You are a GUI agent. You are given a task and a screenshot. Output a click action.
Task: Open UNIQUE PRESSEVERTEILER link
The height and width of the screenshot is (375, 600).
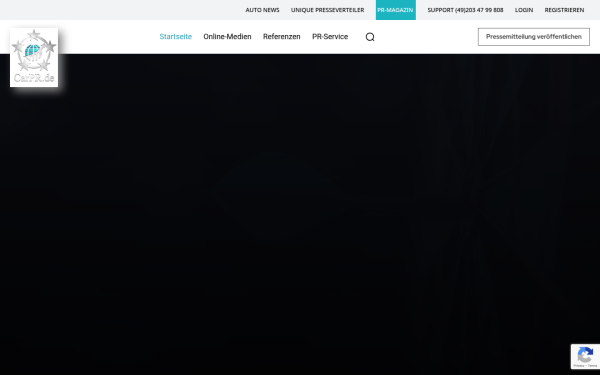tap(328, 10)
